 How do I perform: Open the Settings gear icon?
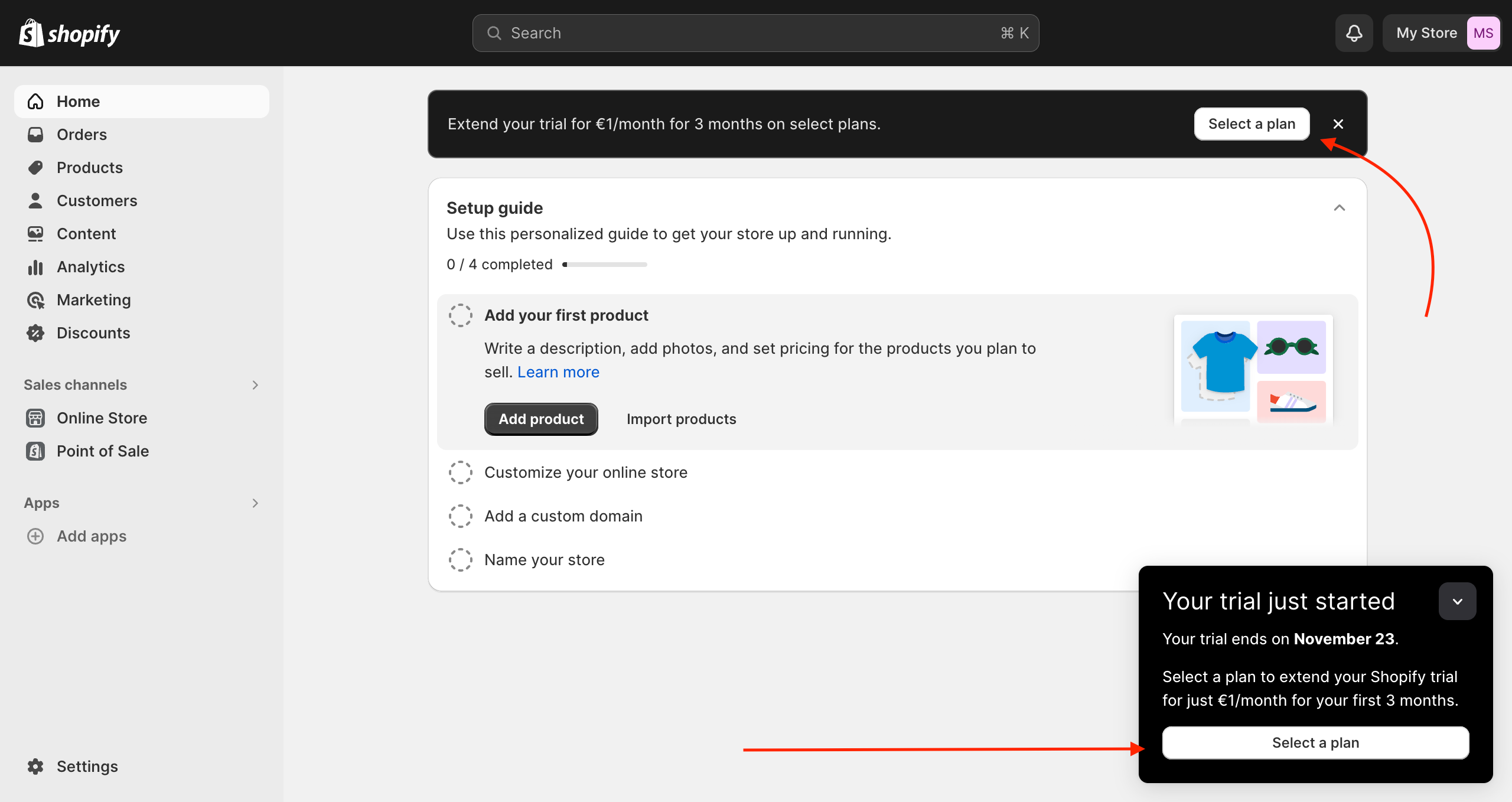tap(35, 767)
